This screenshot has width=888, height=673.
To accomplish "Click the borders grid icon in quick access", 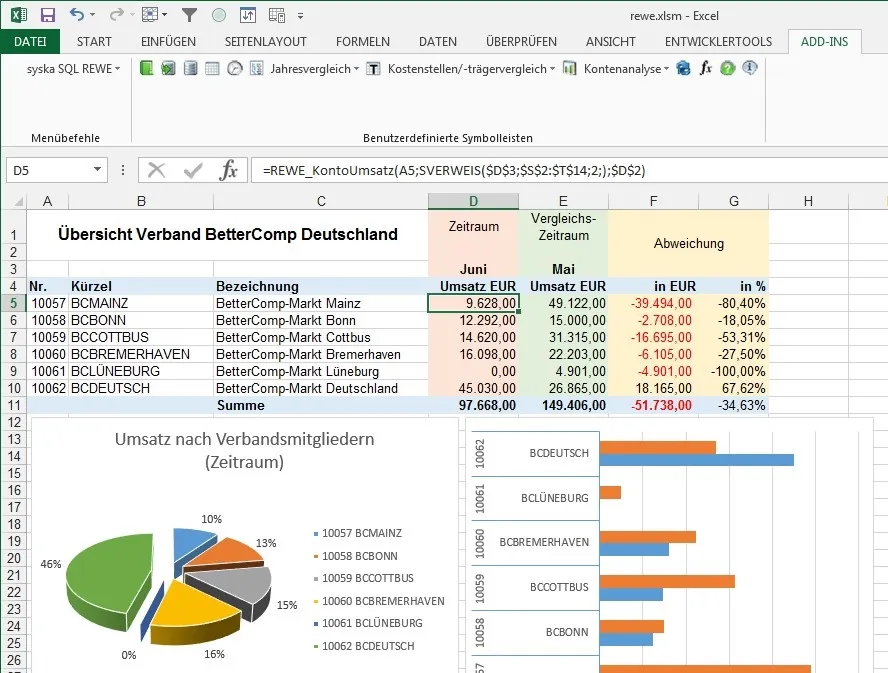I will pyautogui.click(x=150, y=15).
